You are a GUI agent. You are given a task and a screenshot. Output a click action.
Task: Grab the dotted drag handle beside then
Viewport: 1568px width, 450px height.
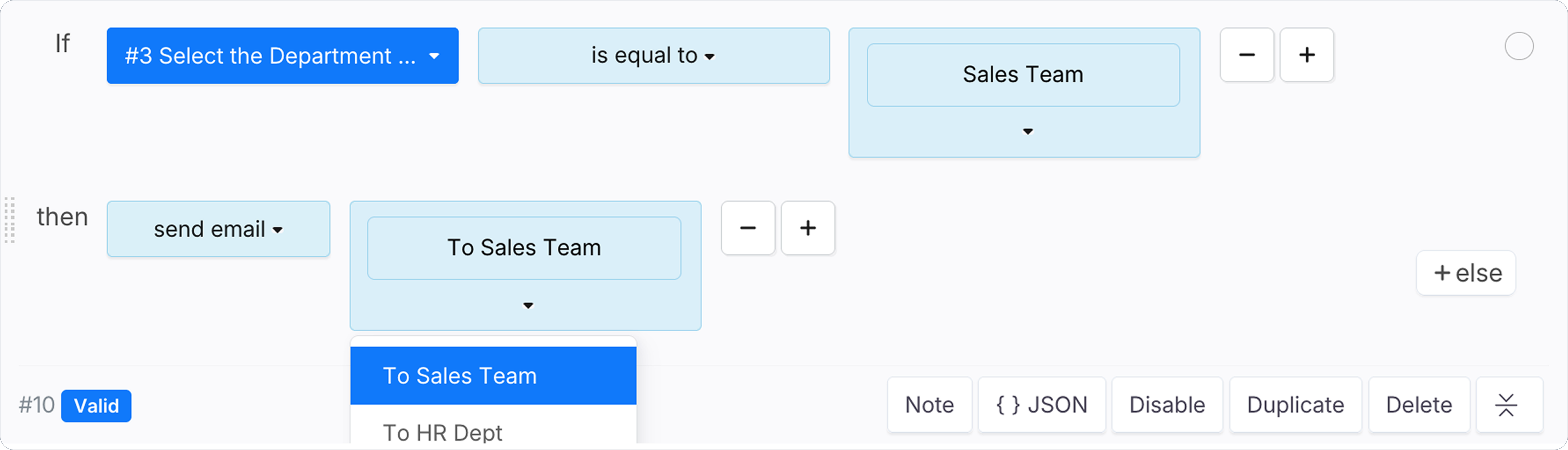(x=9, y=220)
